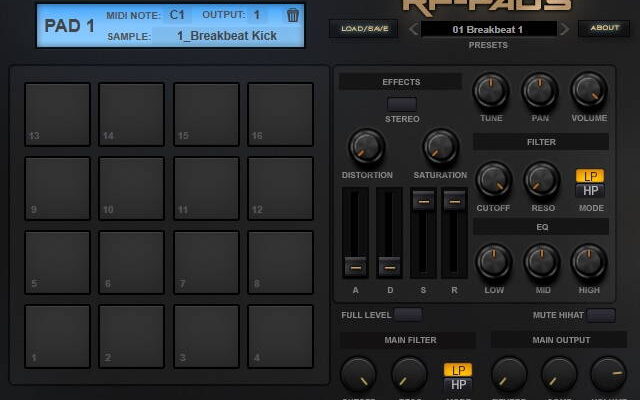Click the DISTORTION knob
Screen dimensions: 640x400
tap(366, 148)
